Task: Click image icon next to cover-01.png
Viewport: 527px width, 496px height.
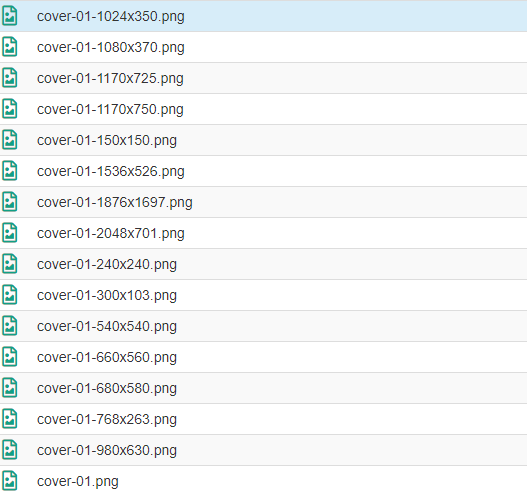Action: (x=10, y=481)
